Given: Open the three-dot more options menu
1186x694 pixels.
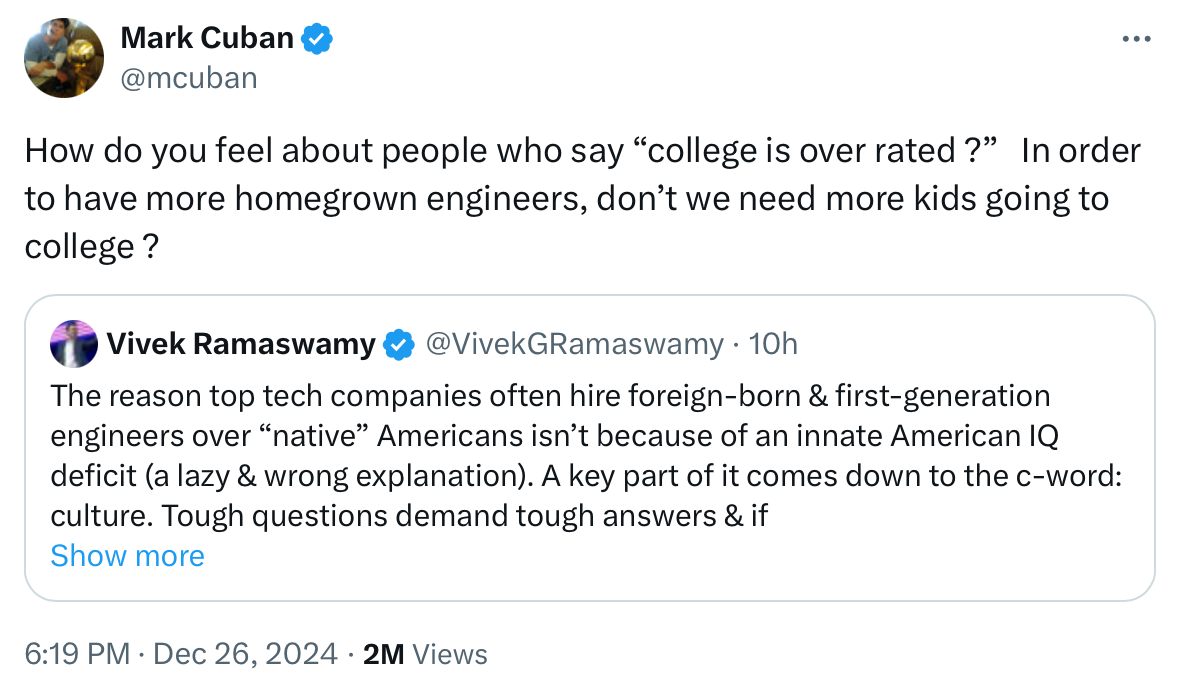Looking at the screenshot, I should click(1136, 39).
